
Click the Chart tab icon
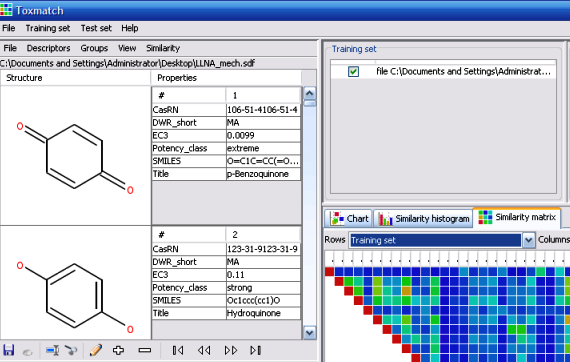(x=337, y=218)
